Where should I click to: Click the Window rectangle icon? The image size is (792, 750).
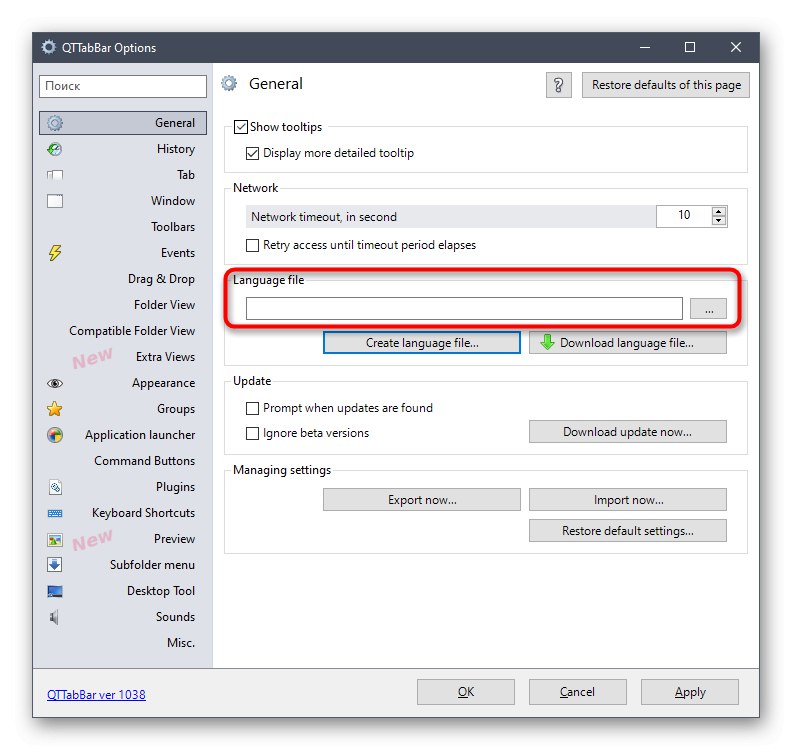tap(55, 201)
